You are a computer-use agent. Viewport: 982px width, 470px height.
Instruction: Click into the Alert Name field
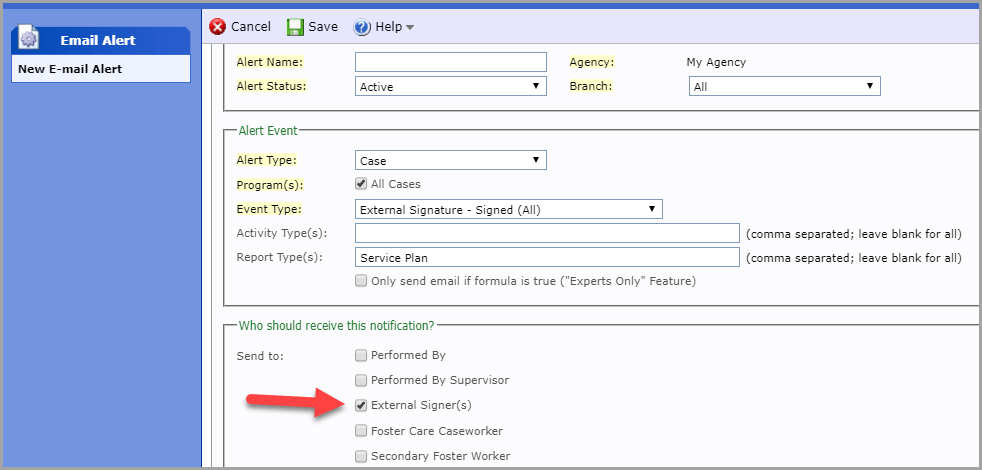coord(451,62)
